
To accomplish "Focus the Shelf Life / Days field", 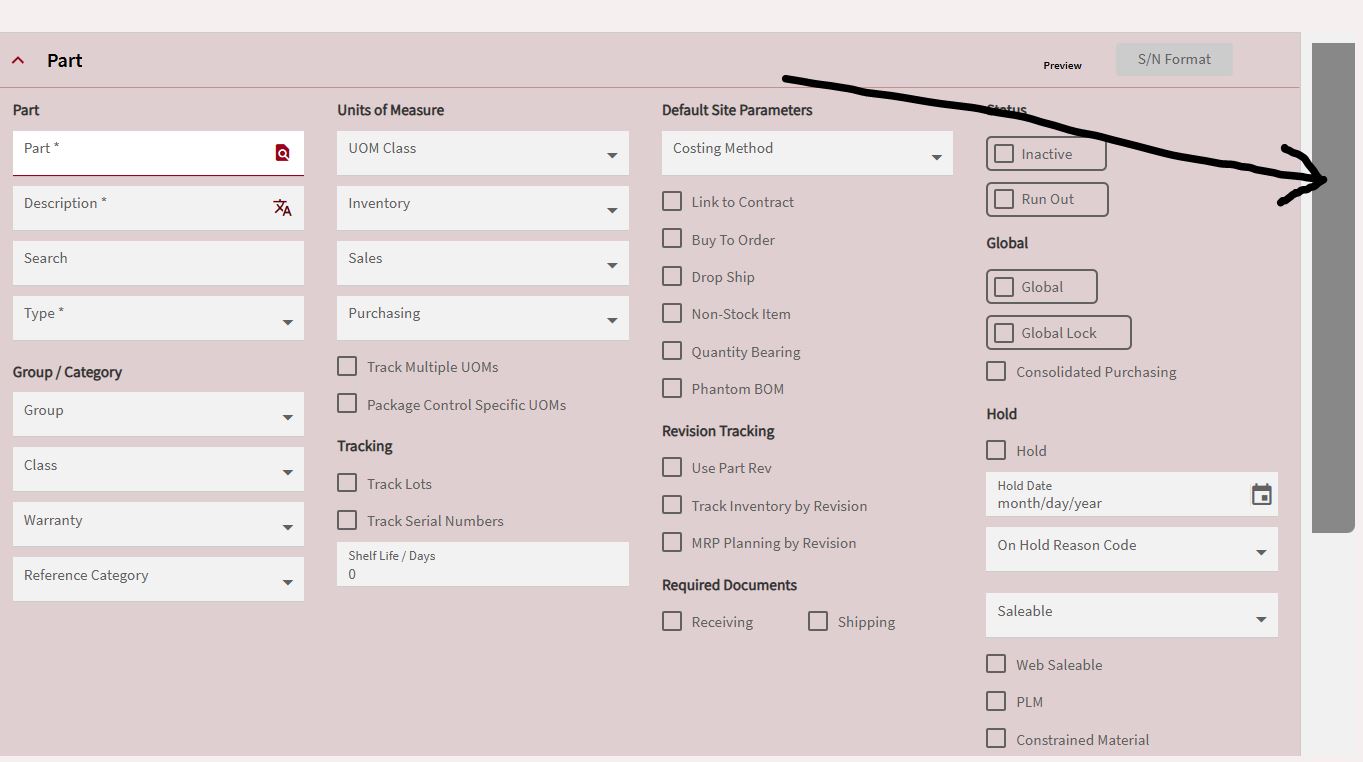I will coord(482,573).
